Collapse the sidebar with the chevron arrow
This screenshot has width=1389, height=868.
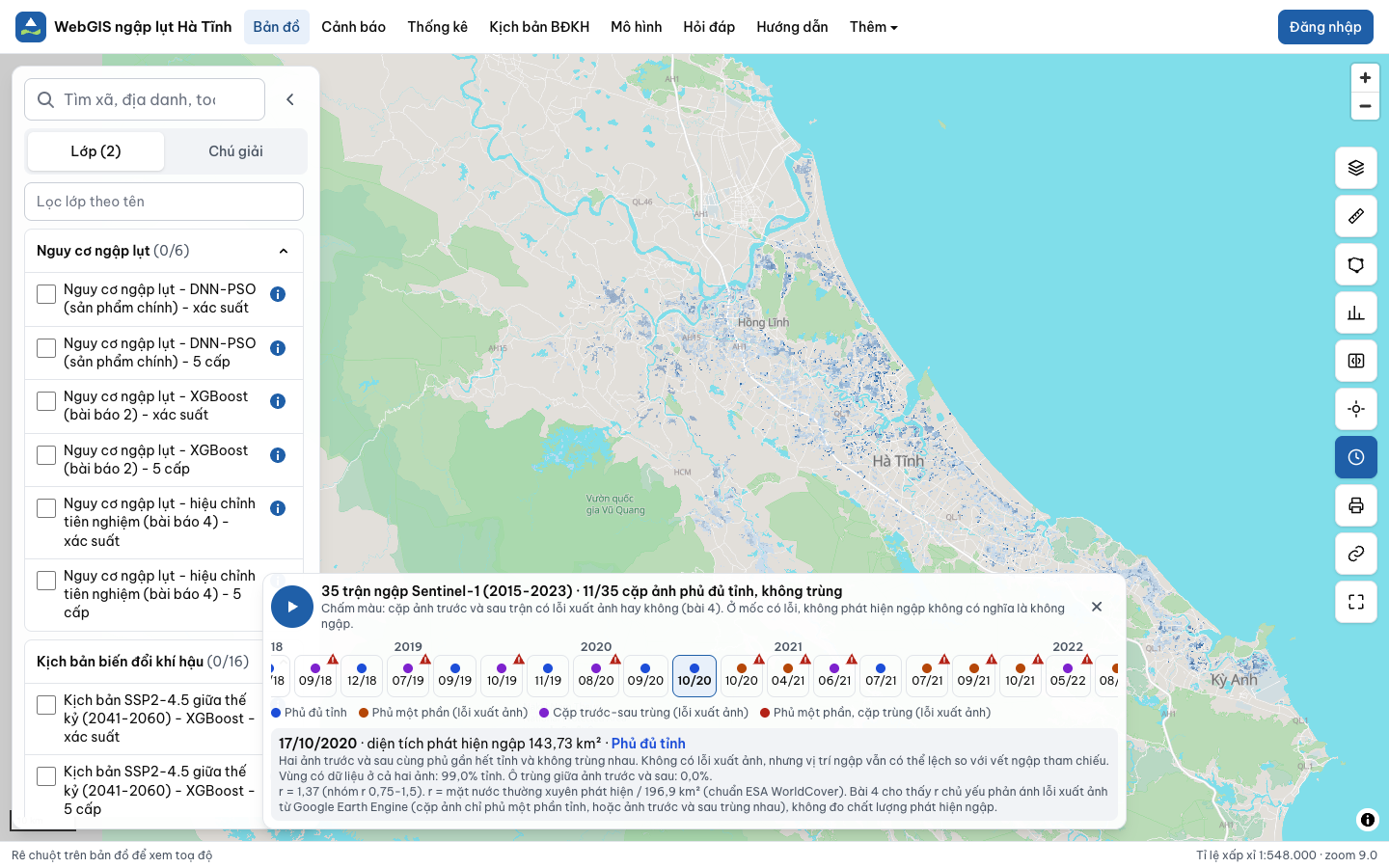[x=290, y=99]
